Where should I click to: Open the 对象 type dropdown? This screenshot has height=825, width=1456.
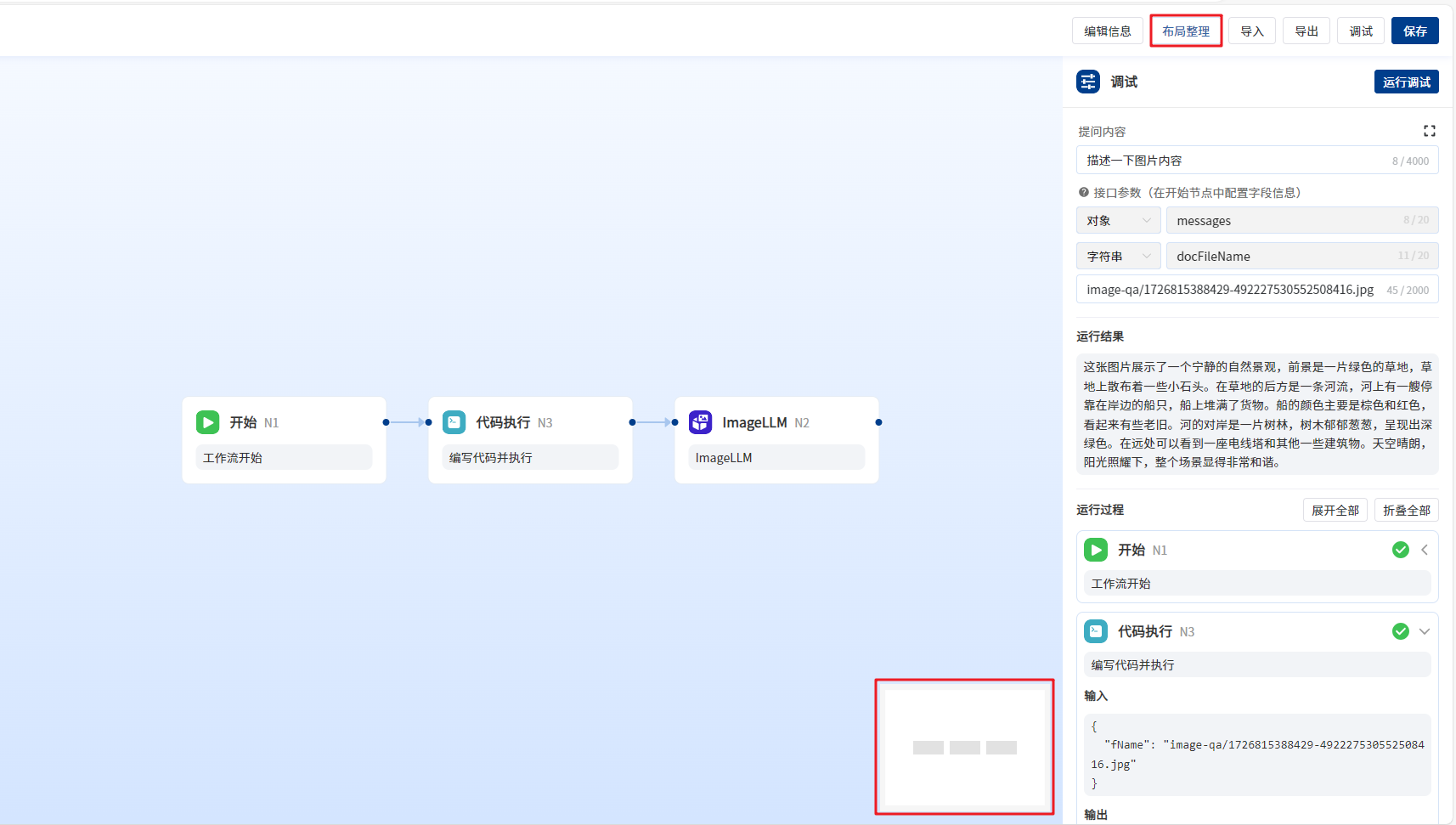point(1118,221)
